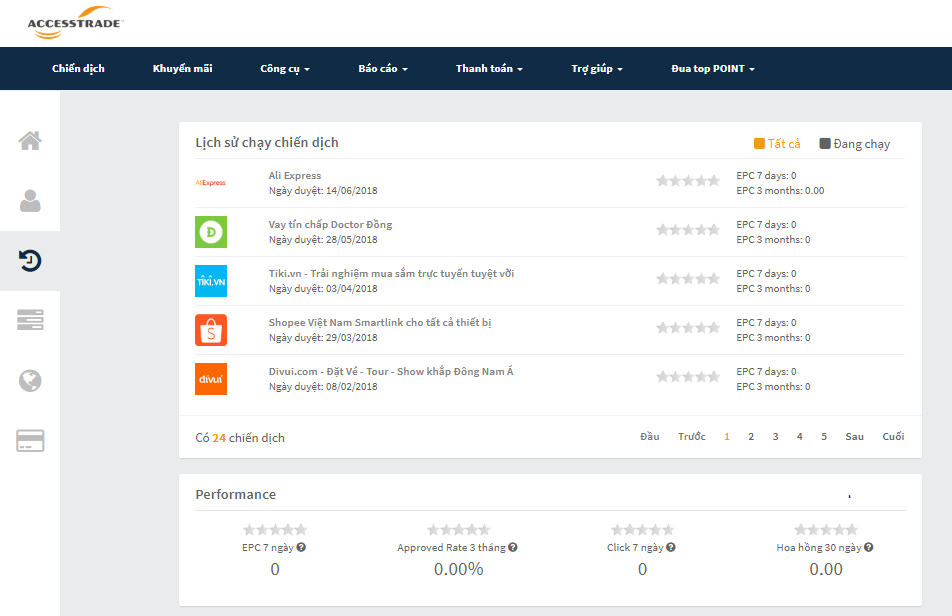Click the Shopee campaign logo

[211, 330]
